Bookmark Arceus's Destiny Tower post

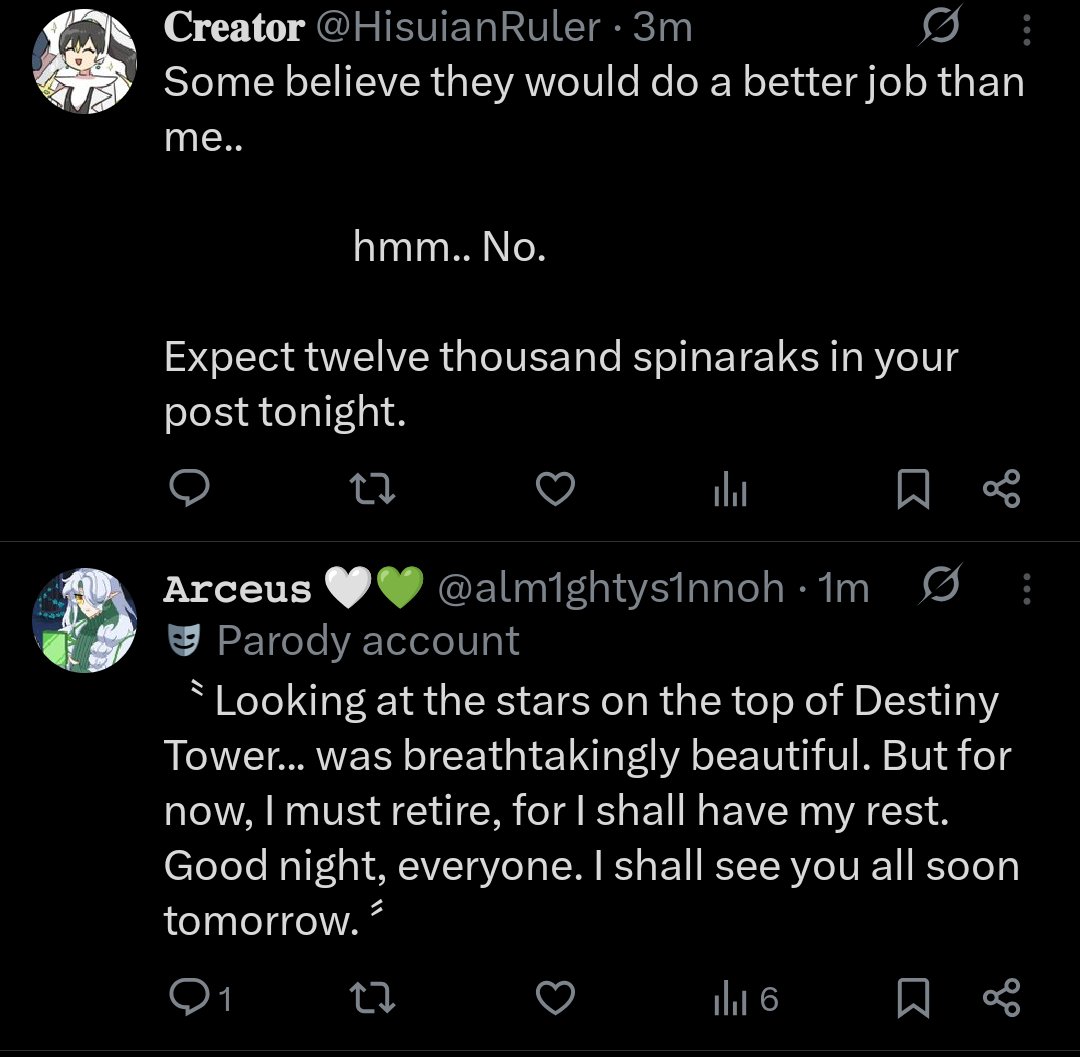[x=912, y=997]
